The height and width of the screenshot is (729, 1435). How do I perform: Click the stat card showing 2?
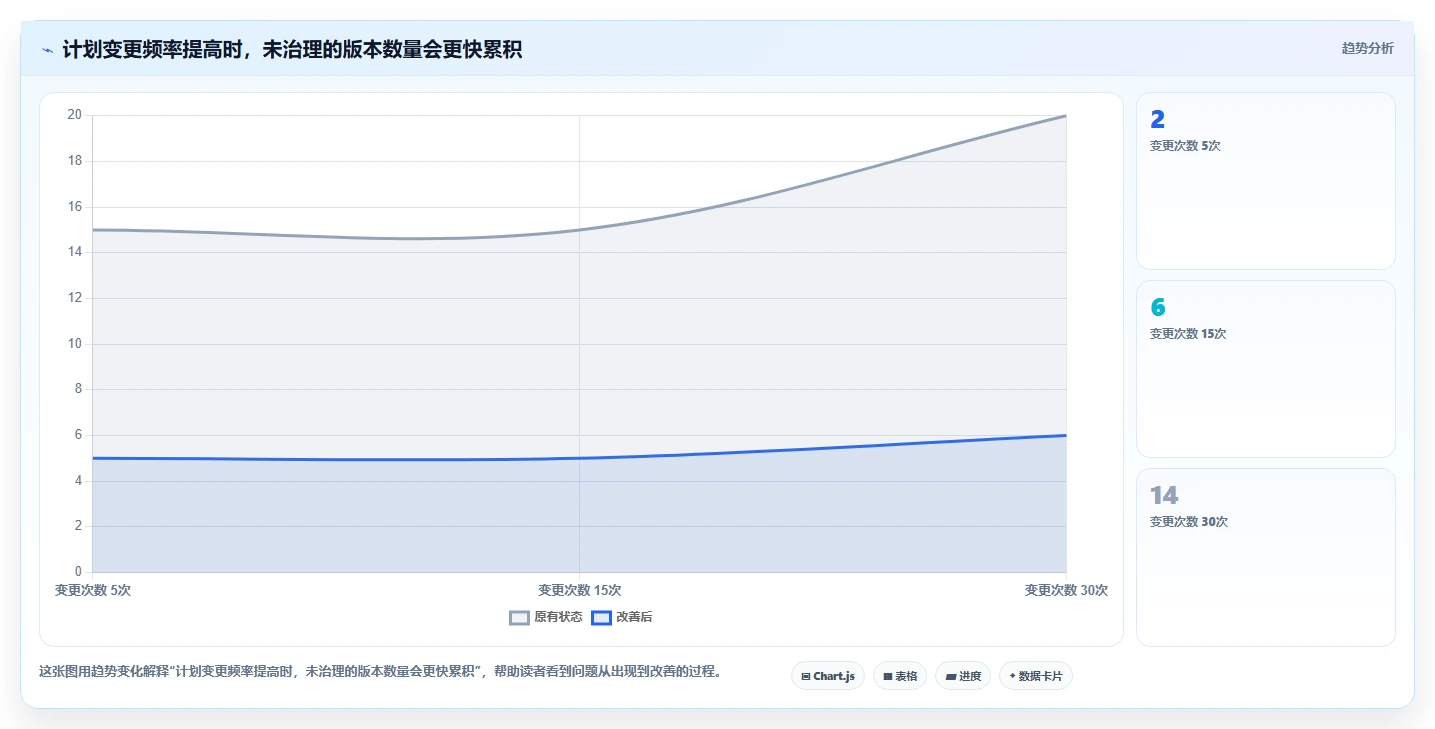pyautogui.click(x=1265, y=181)
